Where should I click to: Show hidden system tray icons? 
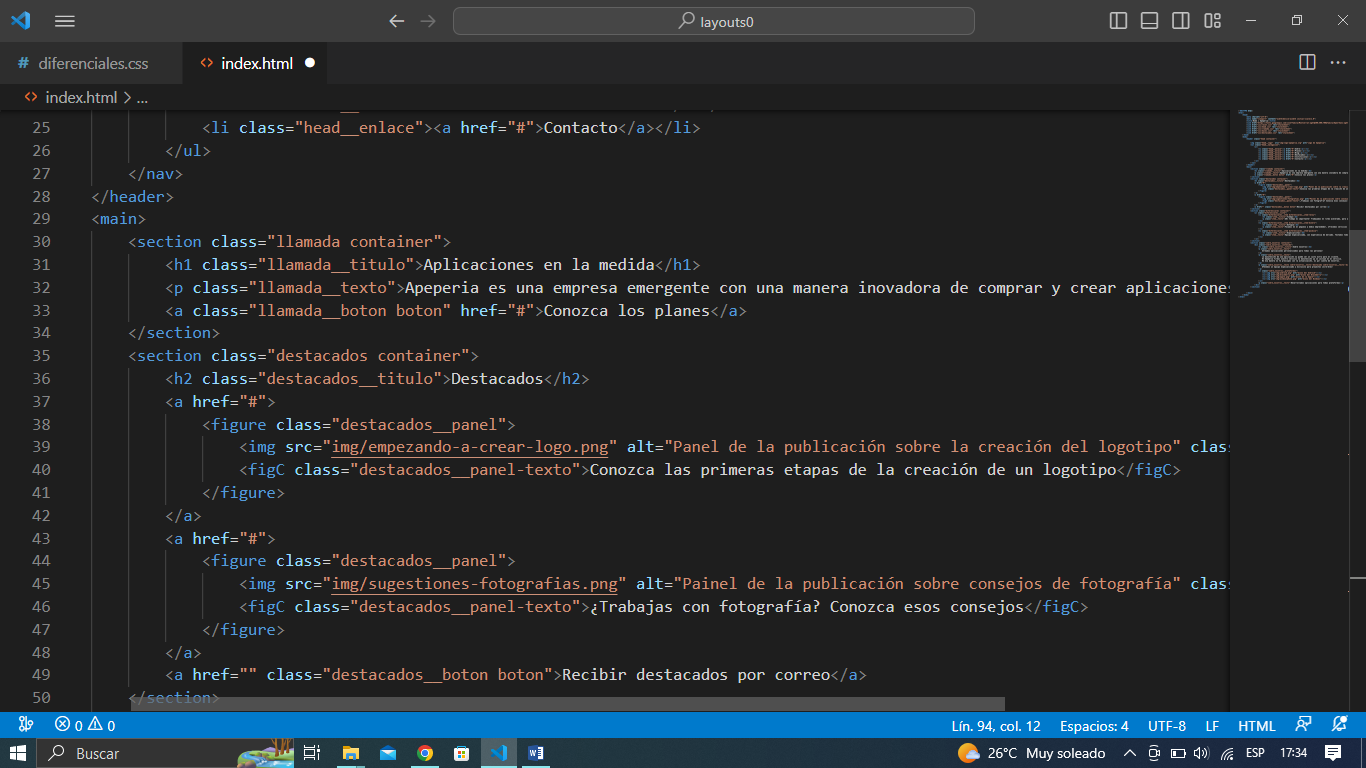click(x=1130, y=753)
